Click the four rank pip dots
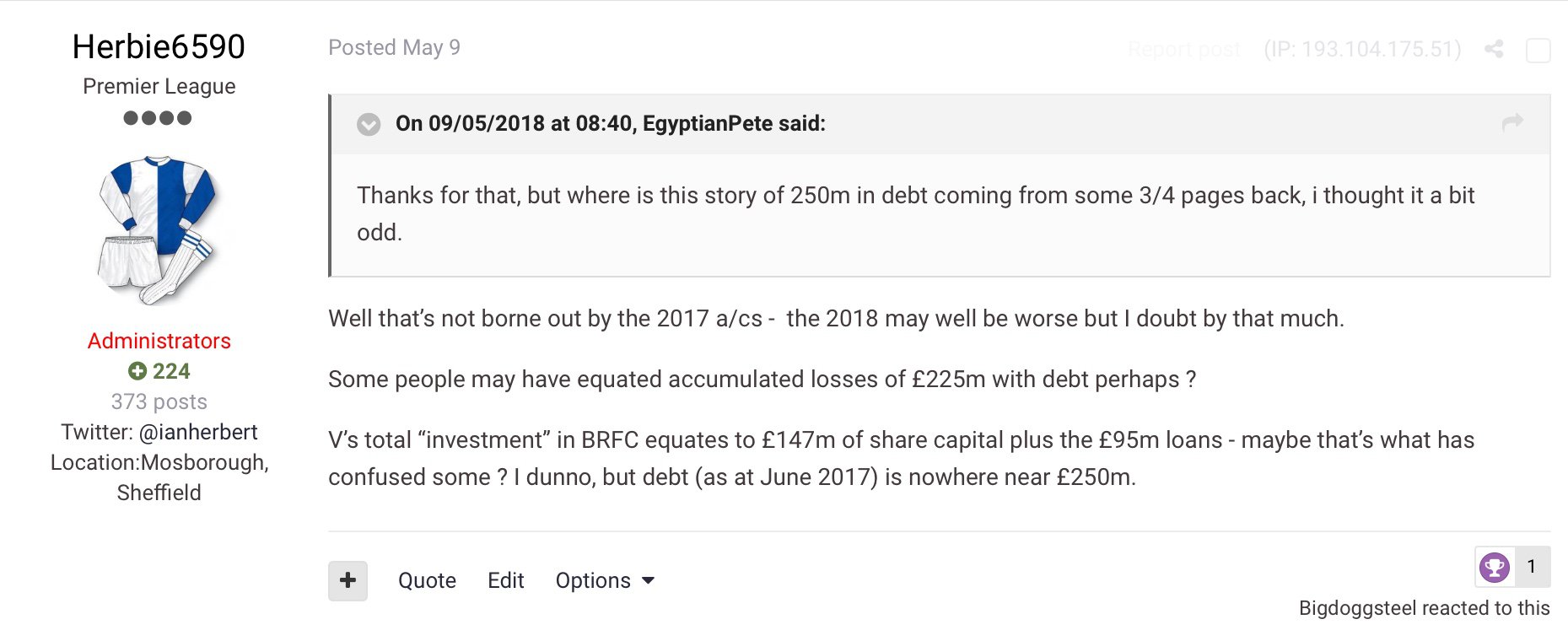Image resolution: width=1568 pixels, height=641 pixels. coord(158,118)
